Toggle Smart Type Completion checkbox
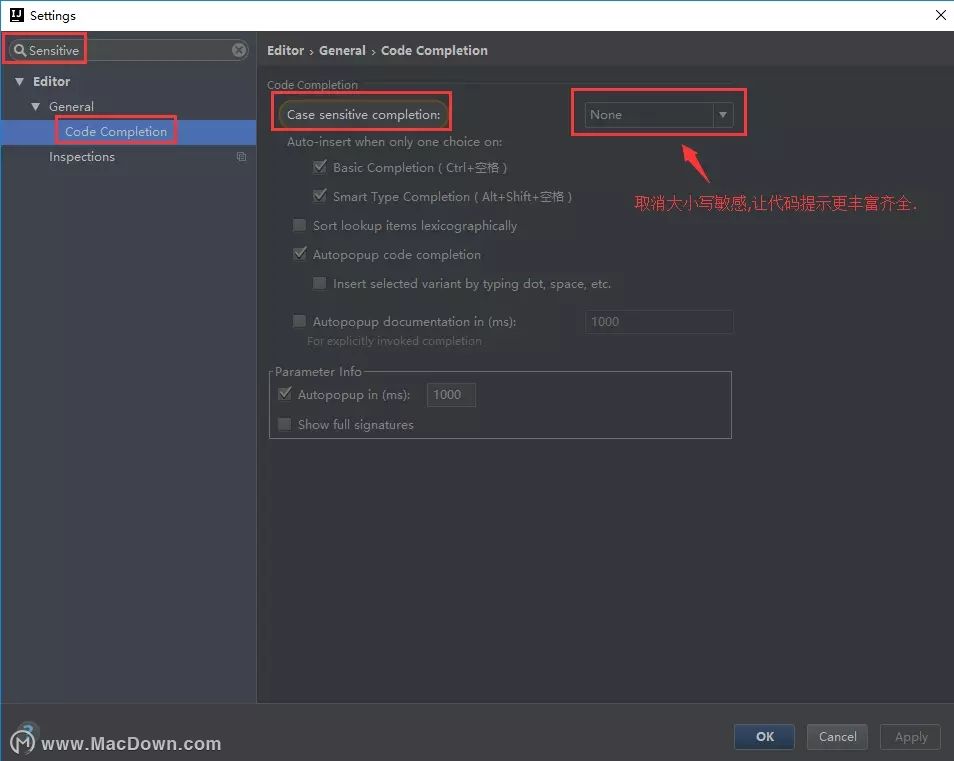This screenshot has height=761, width=954. pos(319,196)
